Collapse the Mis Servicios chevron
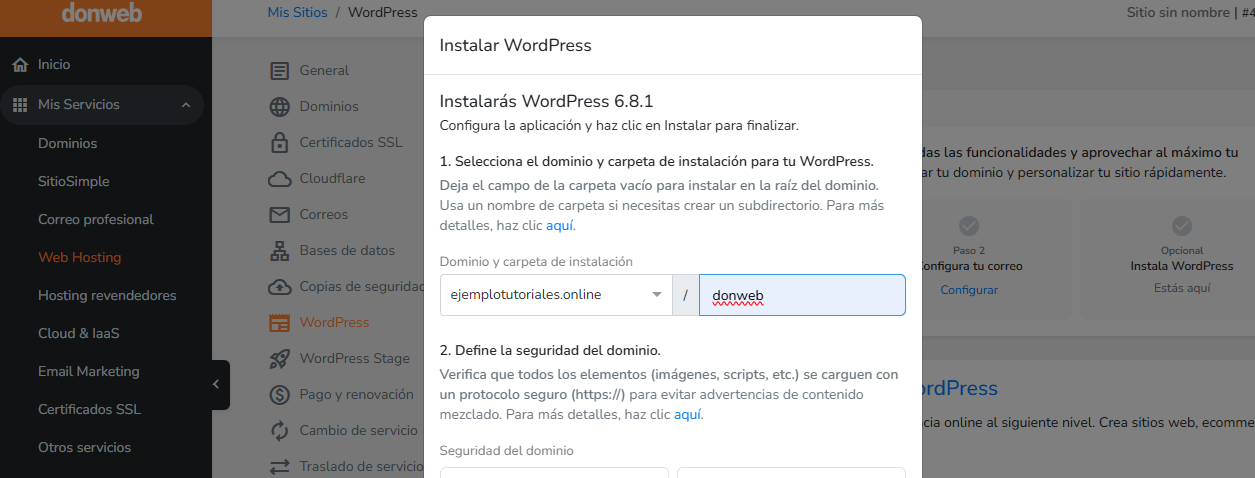1255x478 pixels. point(186,105)
